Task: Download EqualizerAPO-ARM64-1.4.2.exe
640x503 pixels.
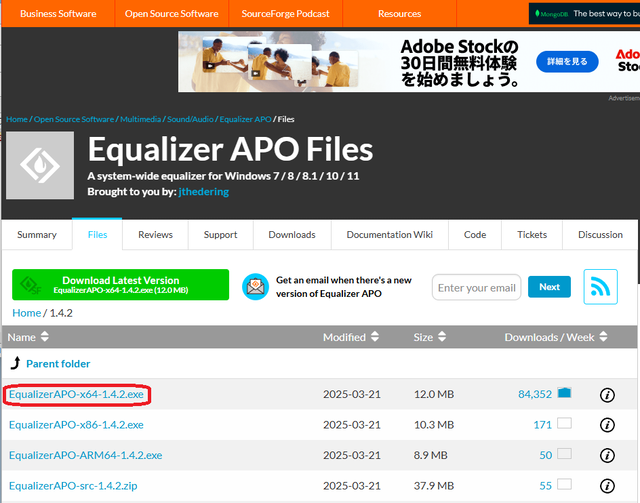Action: coord(85,455)
